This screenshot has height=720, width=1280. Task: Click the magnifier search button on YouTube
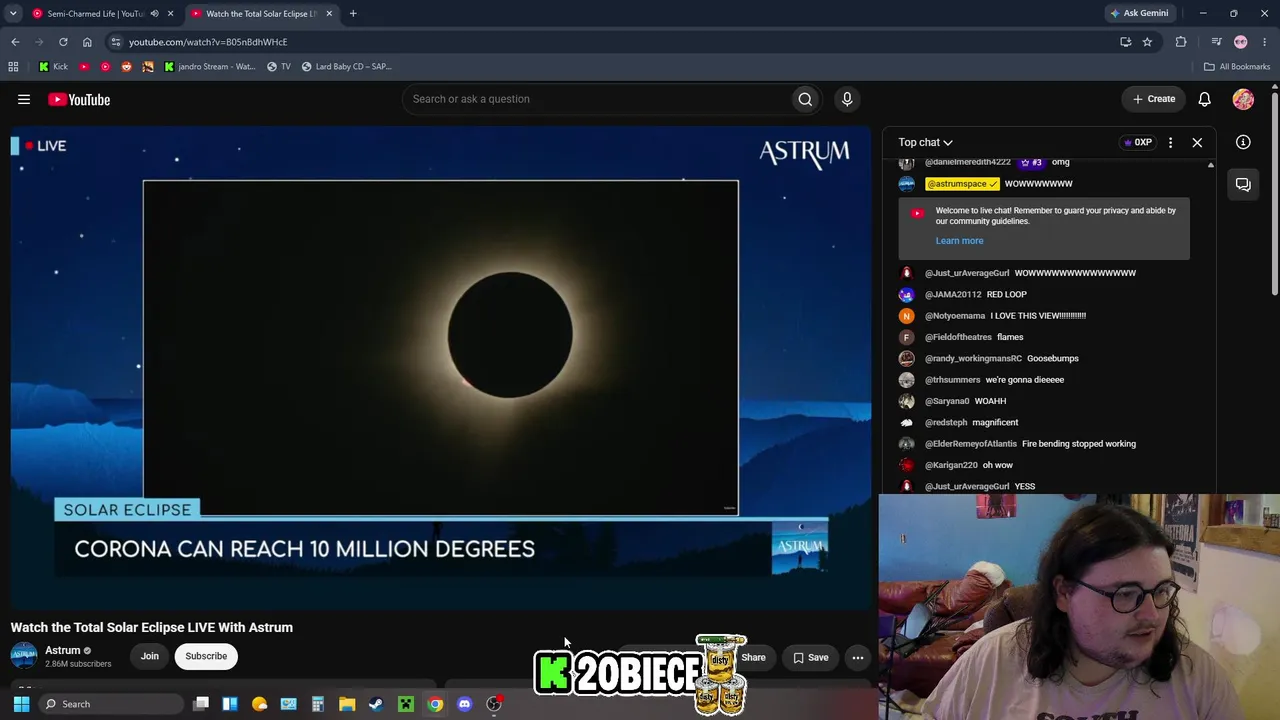click(x=805, y=99)
